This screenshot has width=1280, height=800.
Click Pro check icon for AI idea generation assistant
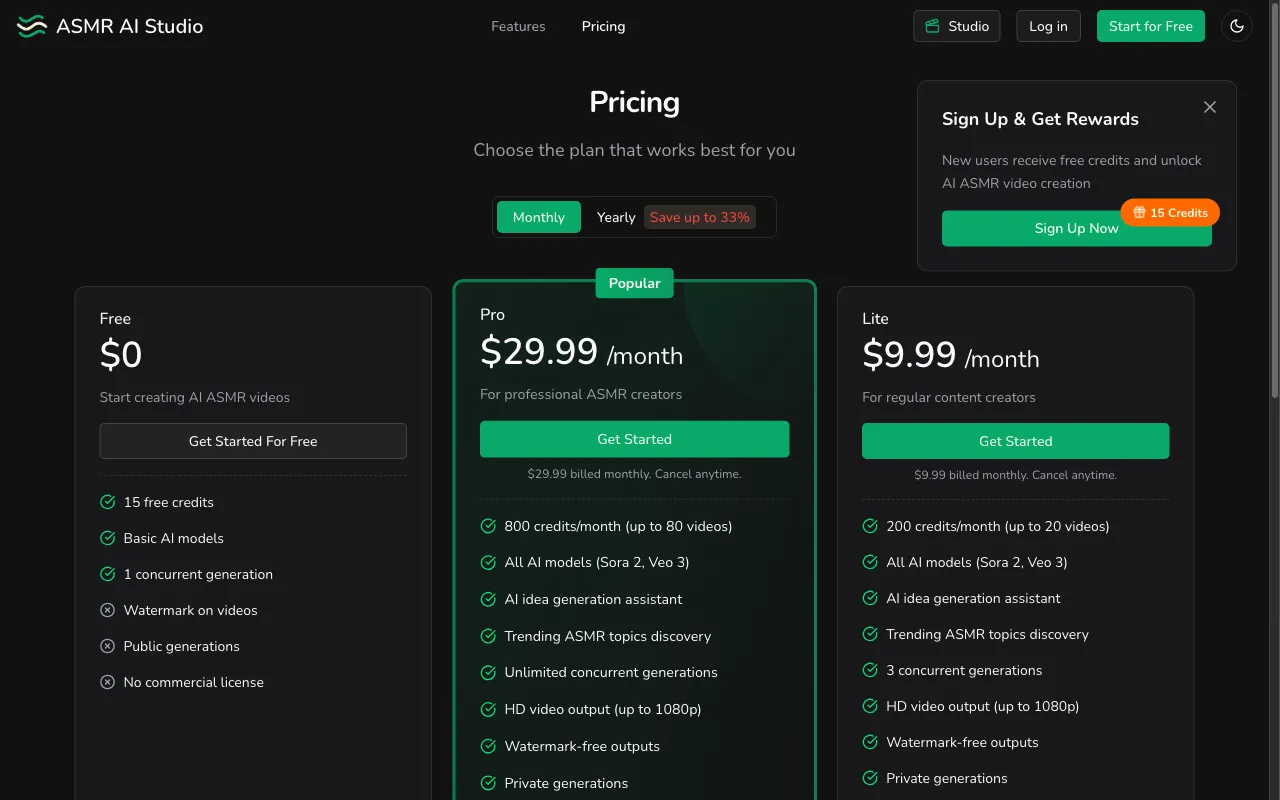point(488,599)
